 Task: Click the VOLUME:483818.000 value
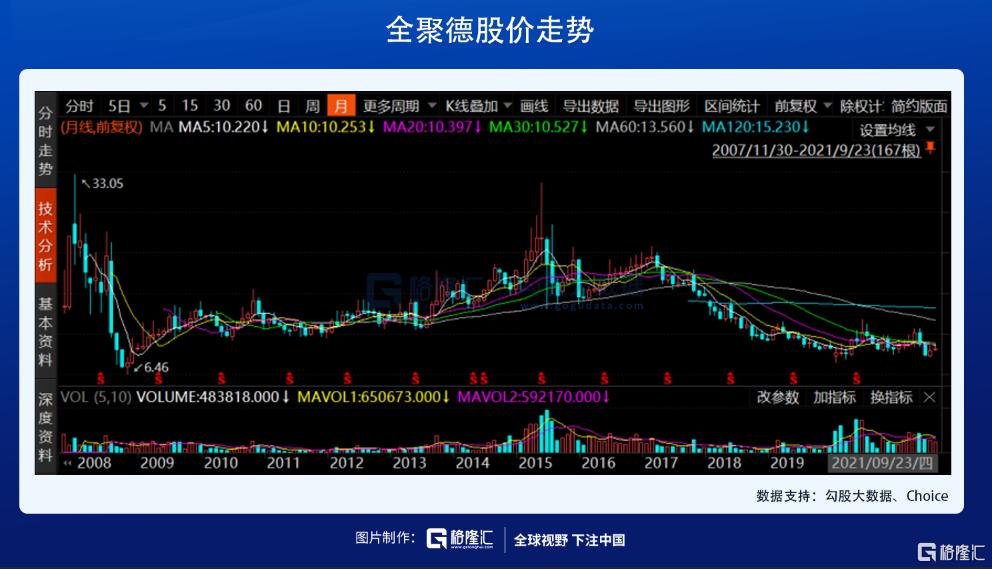coord(213,397)
